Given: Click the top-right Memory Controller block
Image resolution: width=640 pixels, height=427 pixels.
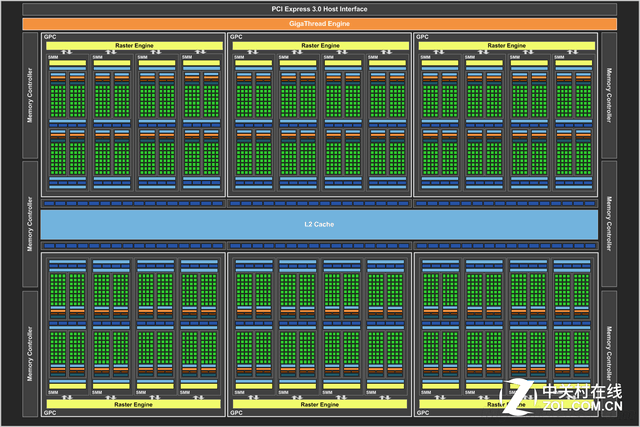Looking at the screenshot, I should point(609,94).
